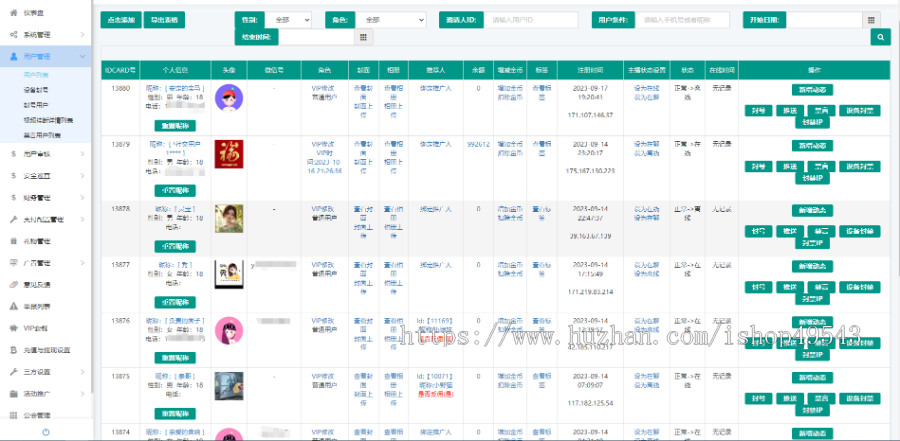
Task: Open the 仪表盘 dashboard icon in sidebar
Action: tap(13, 13)
